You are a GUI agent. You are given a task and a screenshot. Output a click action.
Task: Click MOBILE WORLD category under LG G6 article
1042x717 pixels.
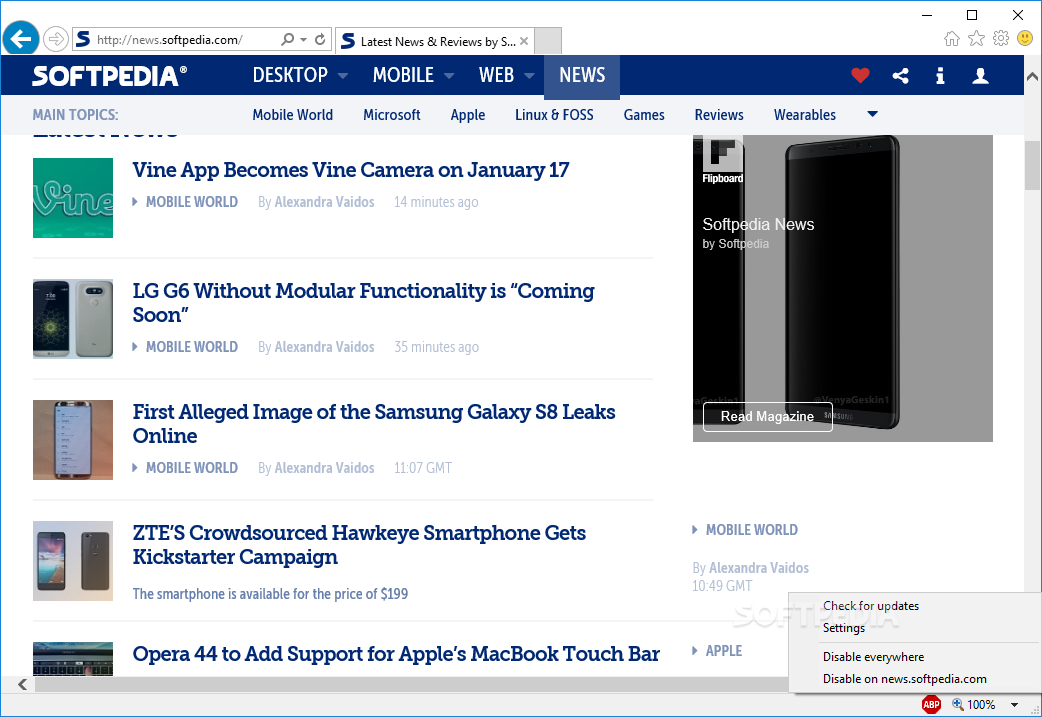pos(191,347)
